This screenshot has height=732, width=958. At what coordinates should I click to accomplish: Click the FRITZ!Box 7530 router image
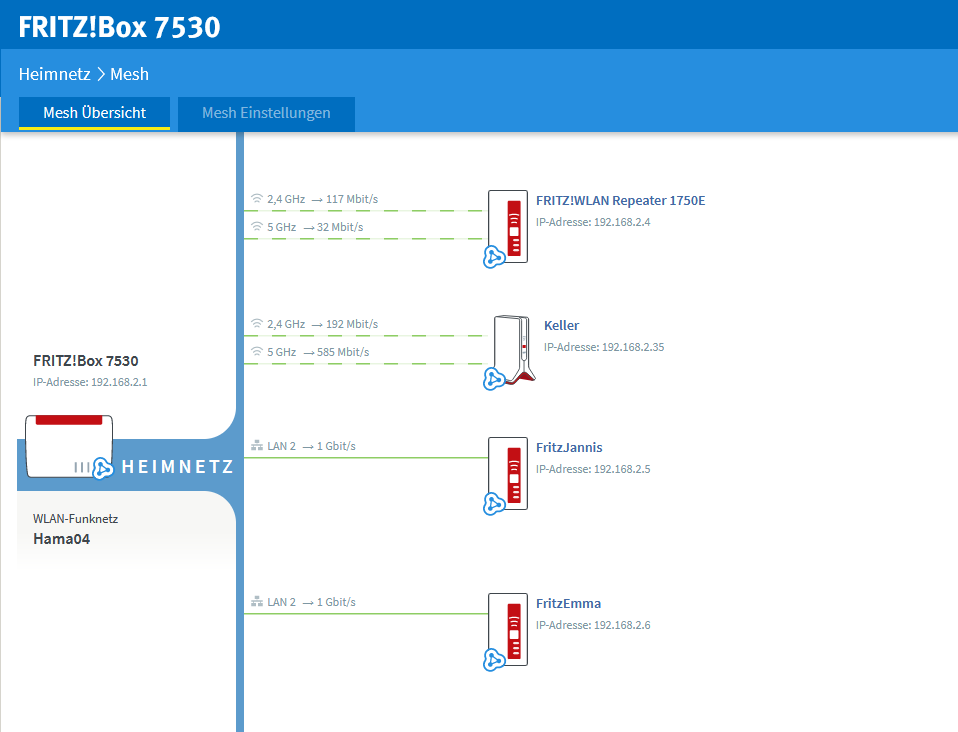69,446
